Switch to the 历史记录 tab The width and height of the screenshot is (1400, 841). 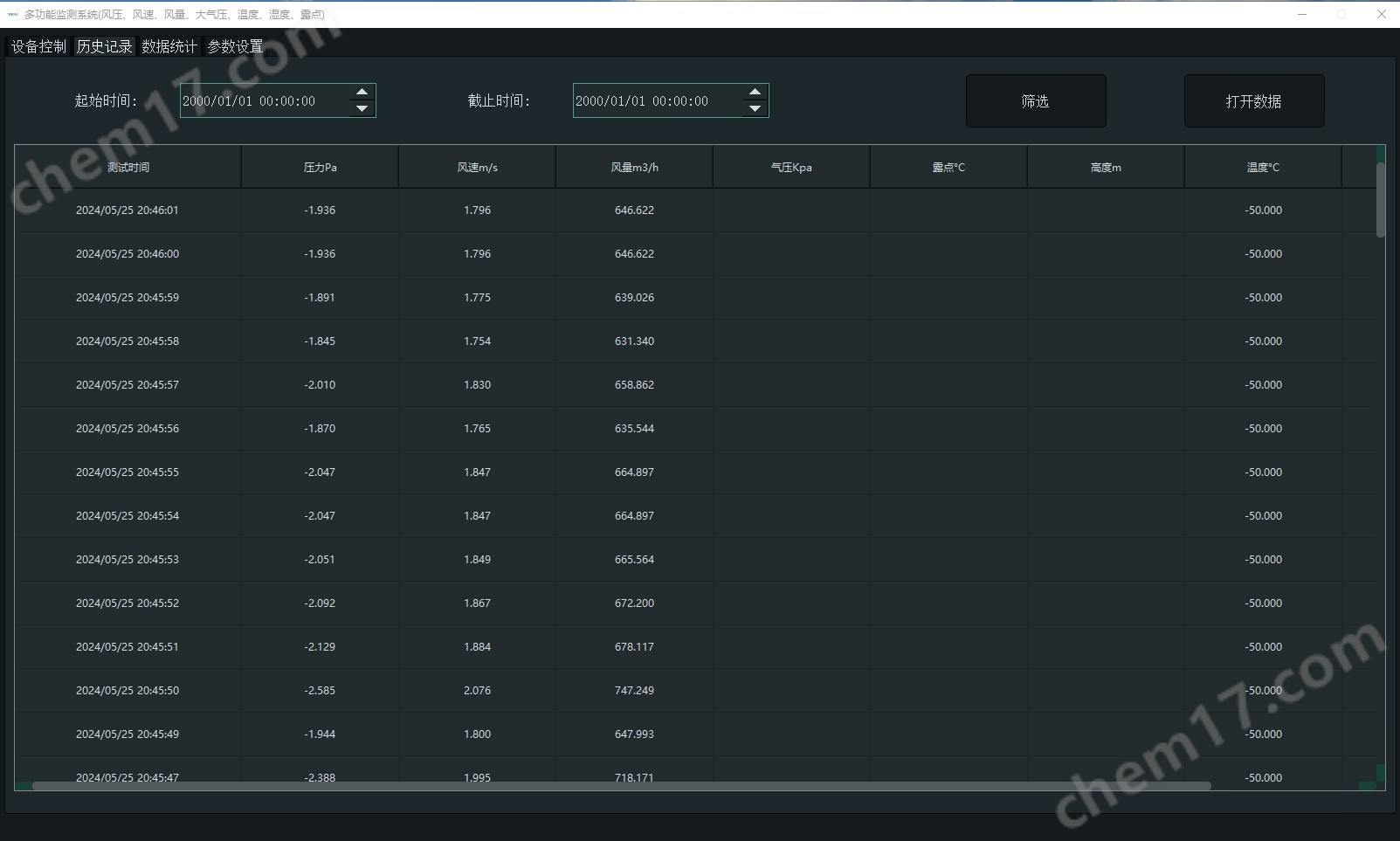pos(104,46)
